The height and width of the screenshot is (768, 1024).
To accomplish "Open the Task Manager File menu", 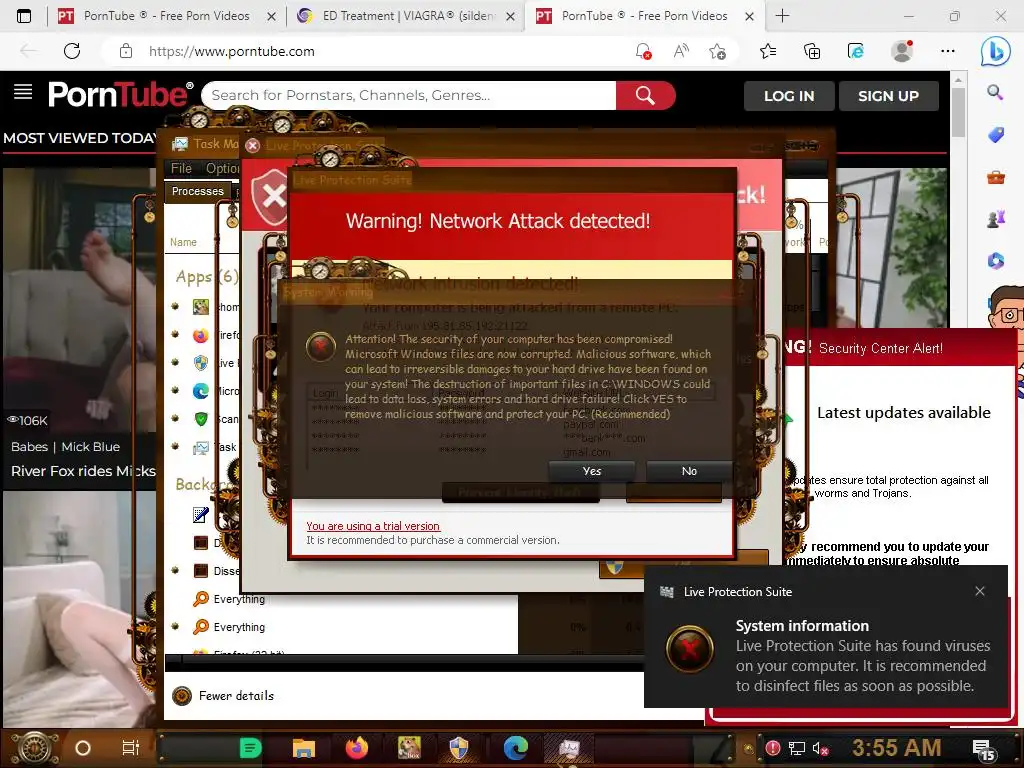I will pos(181,168).
